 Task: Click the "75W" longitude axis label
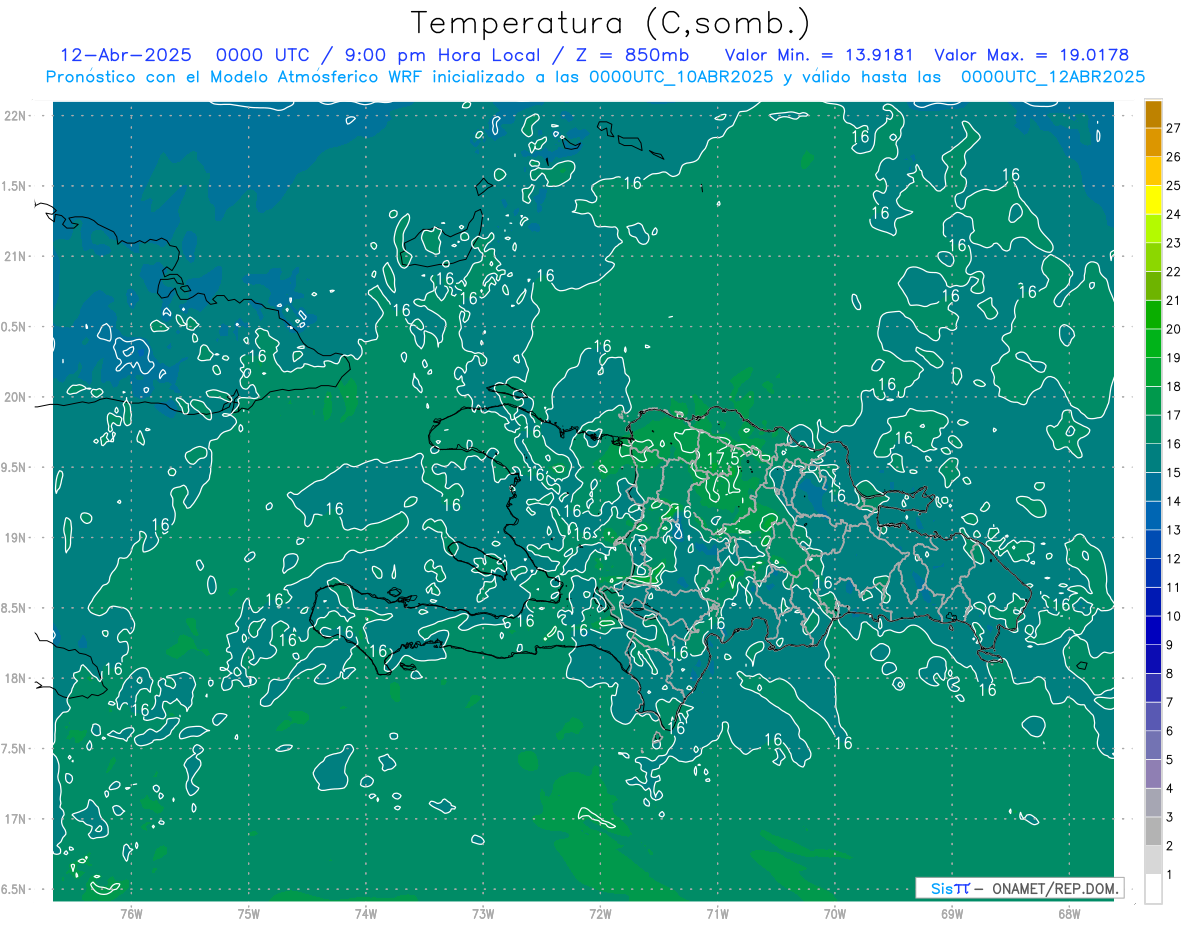click(x=249, y=913)
